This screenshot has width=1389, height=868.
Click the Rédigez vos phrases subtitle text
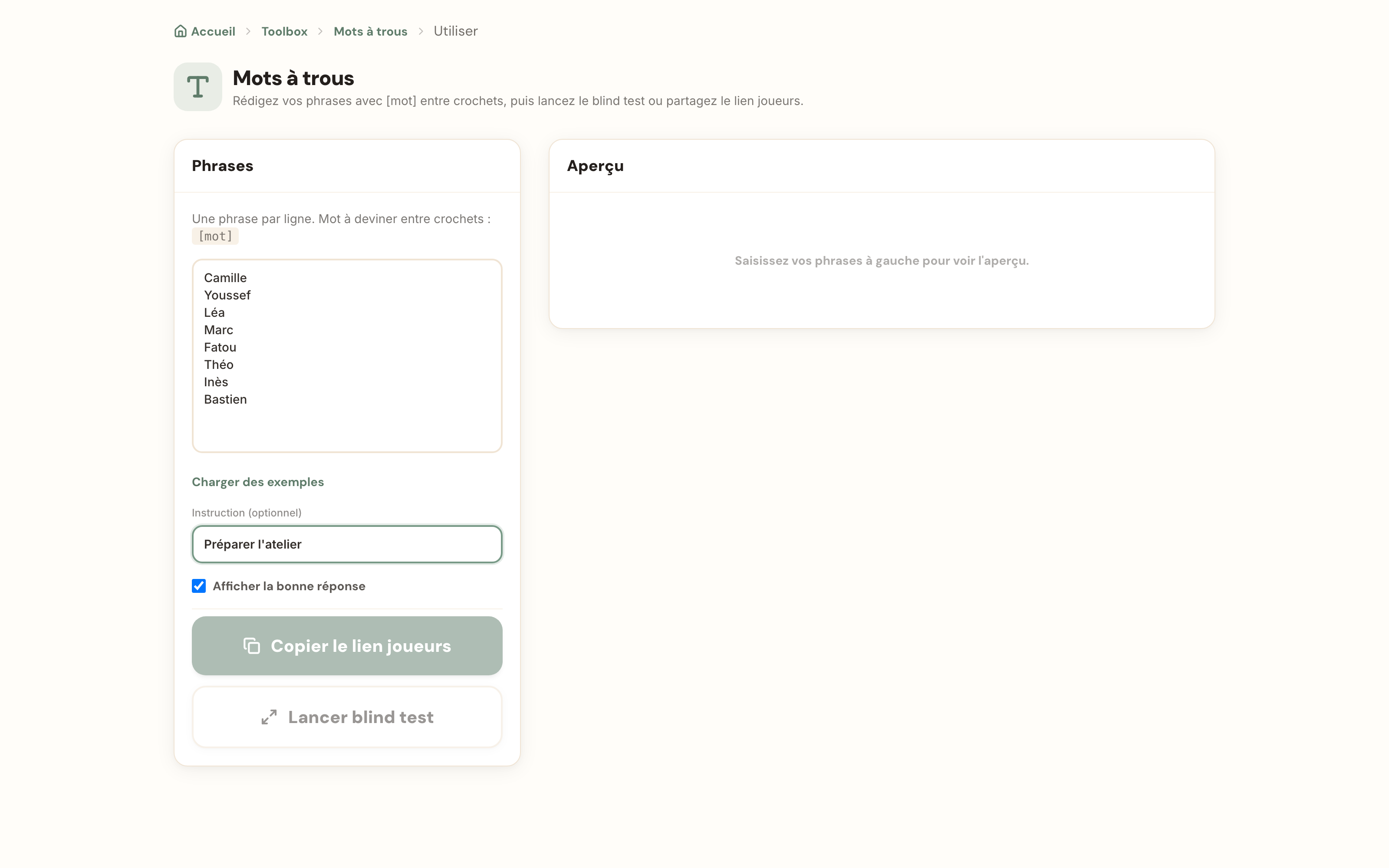[518, 101]
